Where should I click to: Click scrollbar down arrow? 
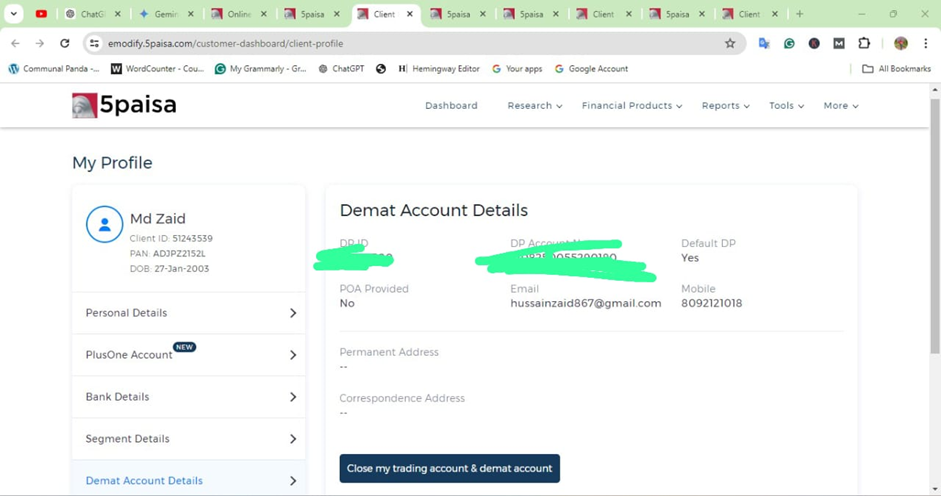[934, 490]
